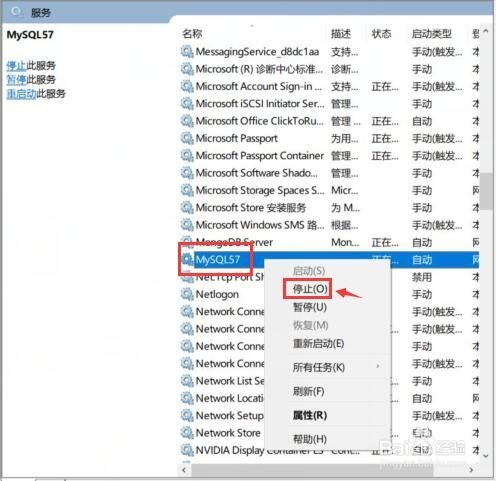This screenshot has width=496, height=481.
Task: Choose 刷新(F) in context menu
Action: [x=308, y=391]
